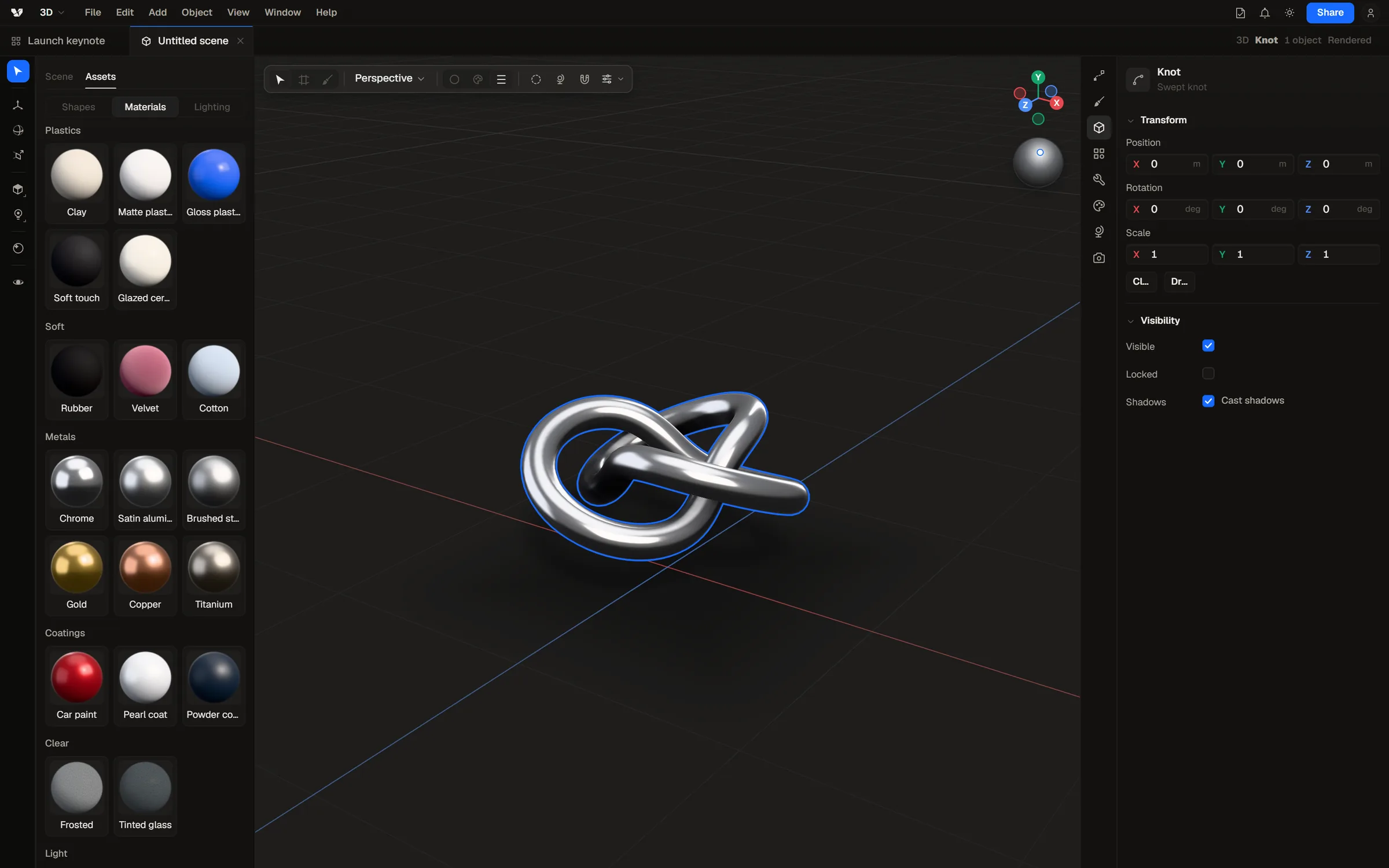
Task: Activate the three-axis move tool
Action: click(x=18, y=105)
